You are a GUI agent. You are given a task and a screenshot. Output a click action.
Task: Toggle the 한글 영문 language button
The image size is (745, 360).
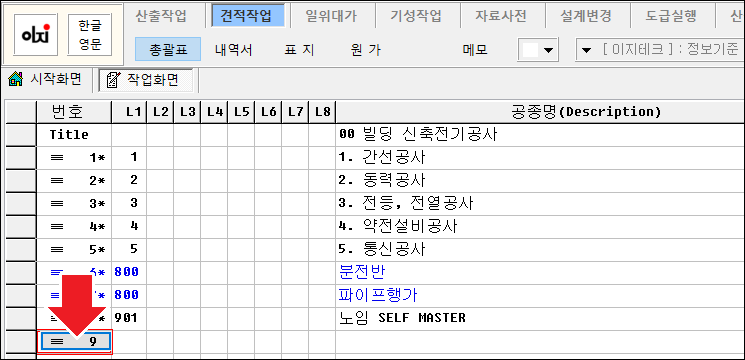(x=90, y=34)
